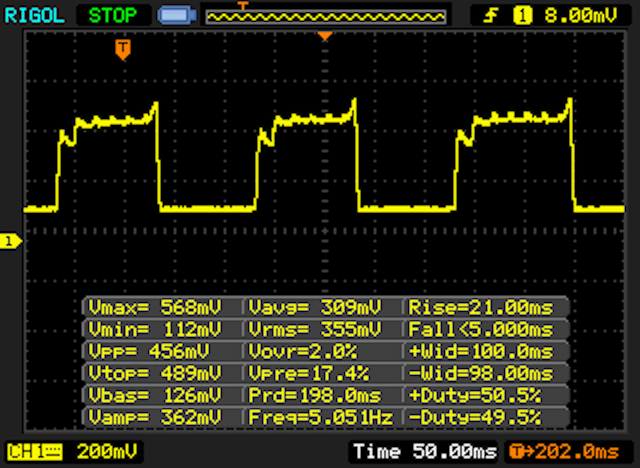Click the Fall<5.000ms measurement
Viewport: 640px width, 468px height.
pos(481,329)
